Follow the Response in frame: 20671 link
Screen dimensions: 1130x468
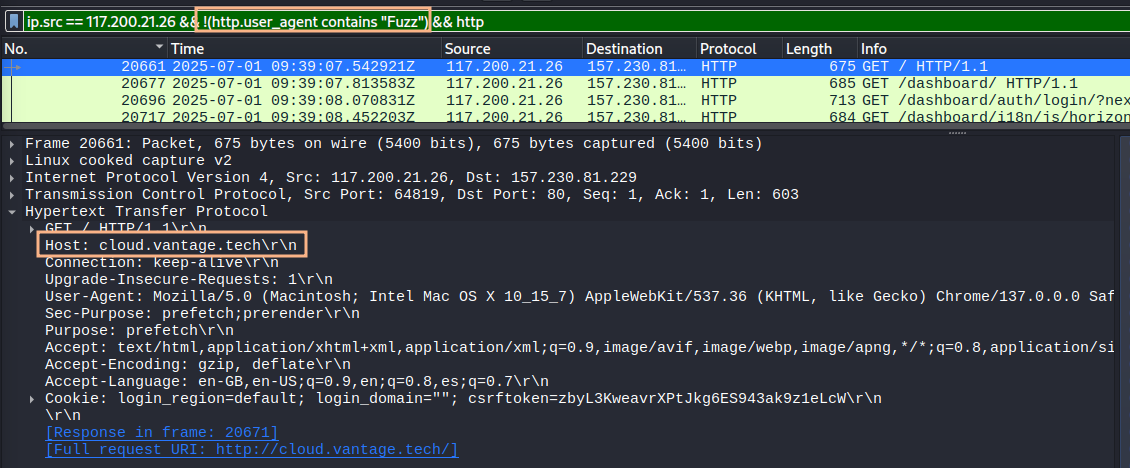[x=161, y=433]
